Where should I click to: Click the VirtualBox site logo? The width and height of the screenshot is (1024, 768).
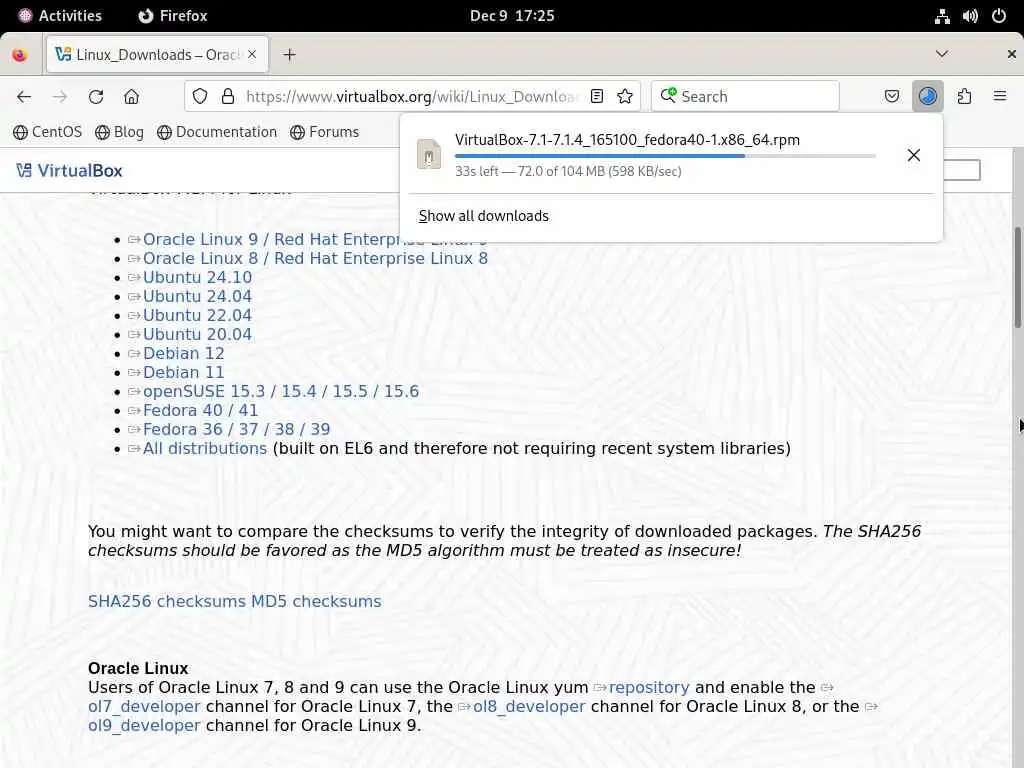[x=69, y=170]
